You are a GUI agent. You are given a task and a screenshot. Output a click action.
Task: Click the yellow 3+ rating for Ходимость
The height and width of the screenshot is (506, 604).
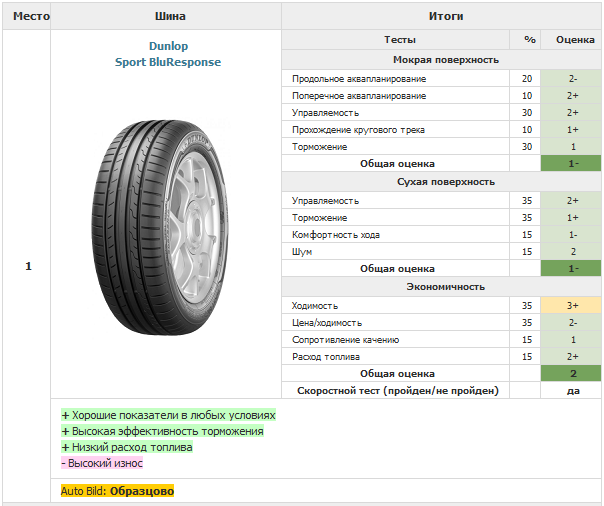[571, 305]
